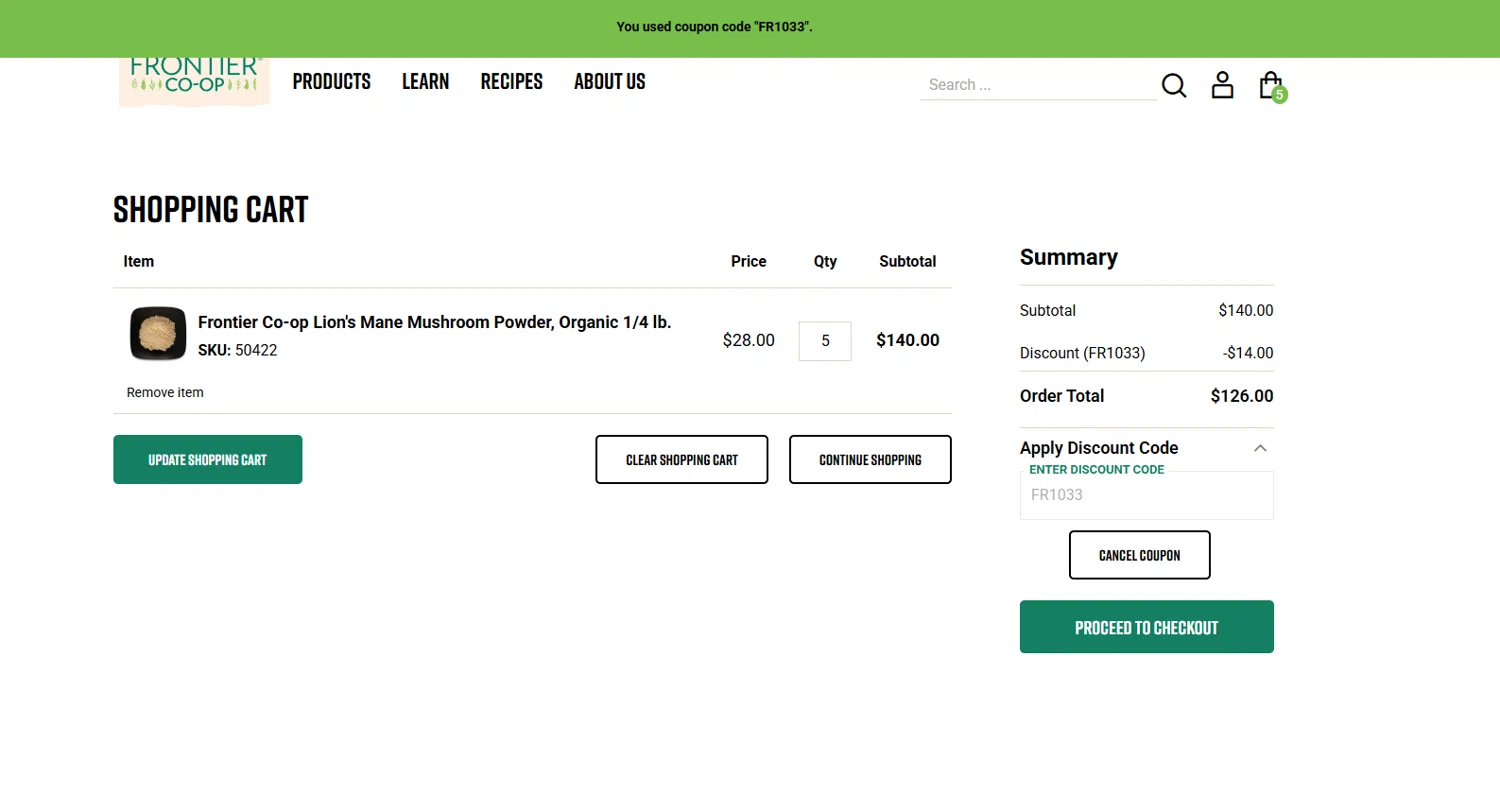Open the user account icon
The width and height of the screenshot is (1500, 797).
click(1222, 85)
